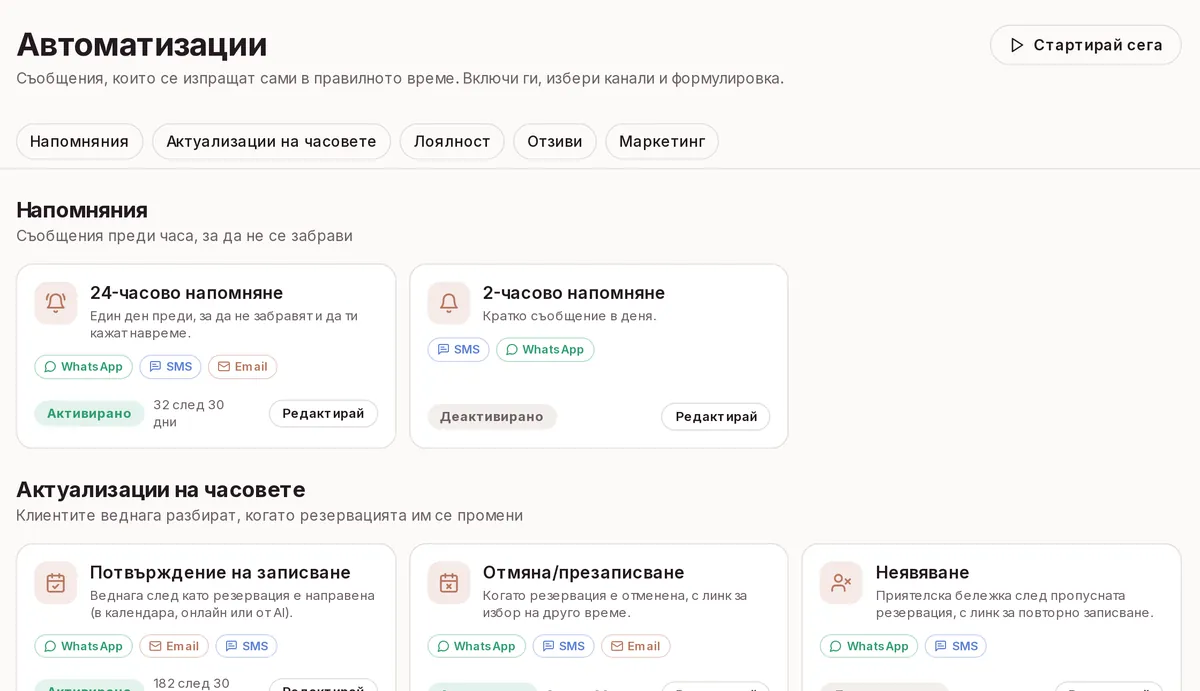
Task: Click the play icon in Стартирай сега
Action: point(1017,45)
